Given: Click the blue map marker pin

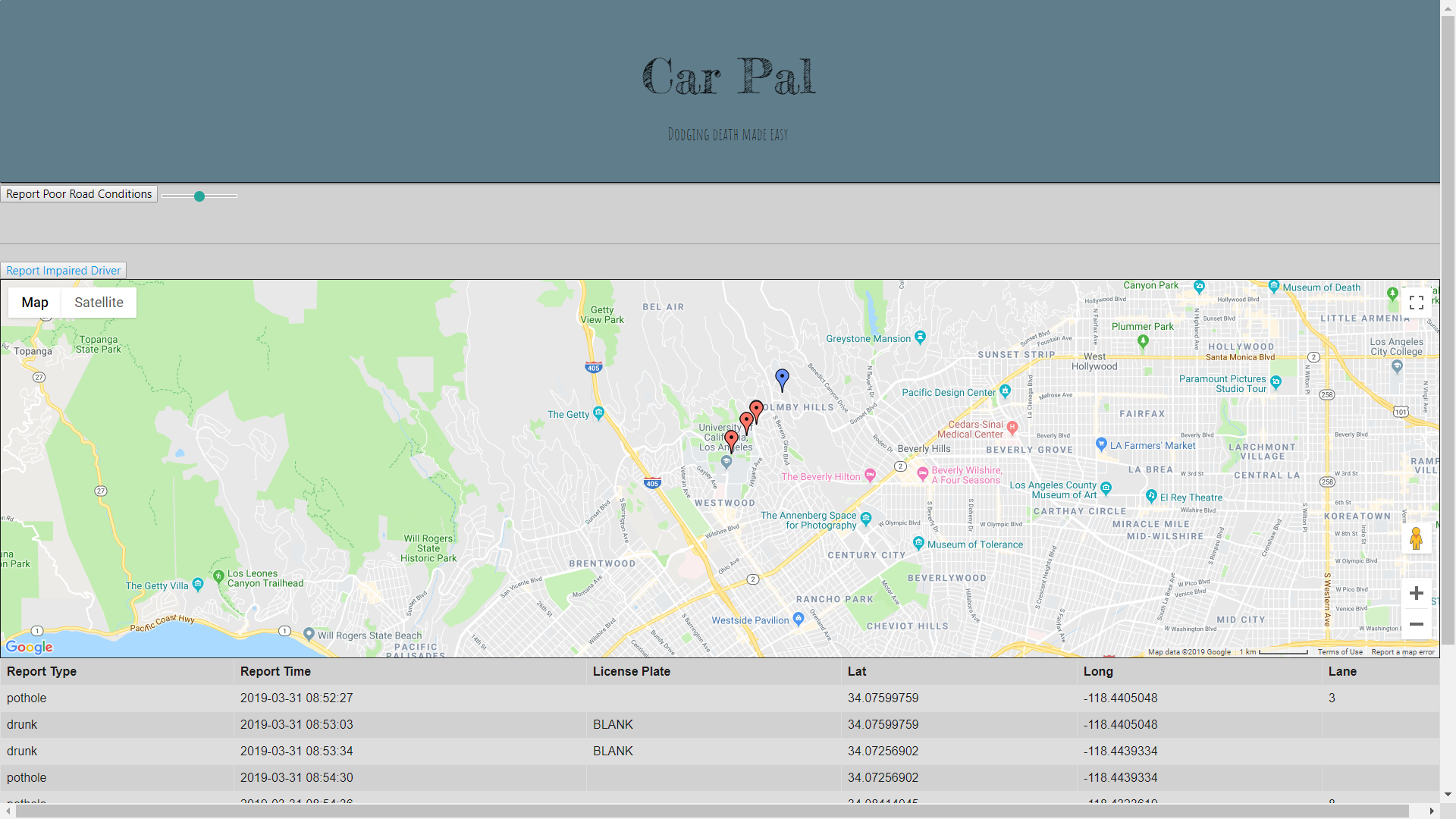Looking at the screenshot, I should pos(782,378).
